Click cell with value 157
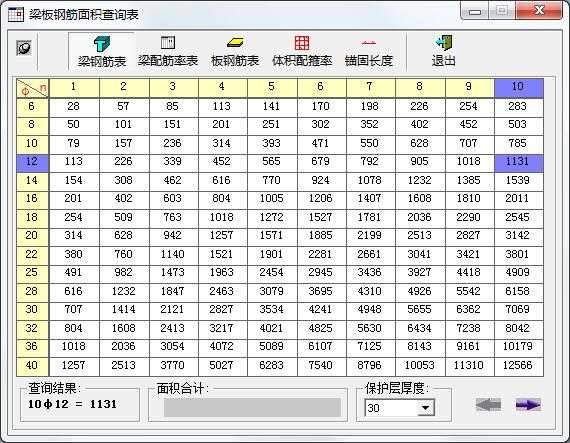Viewport: 570px width, 443px height. coord(124,144)
